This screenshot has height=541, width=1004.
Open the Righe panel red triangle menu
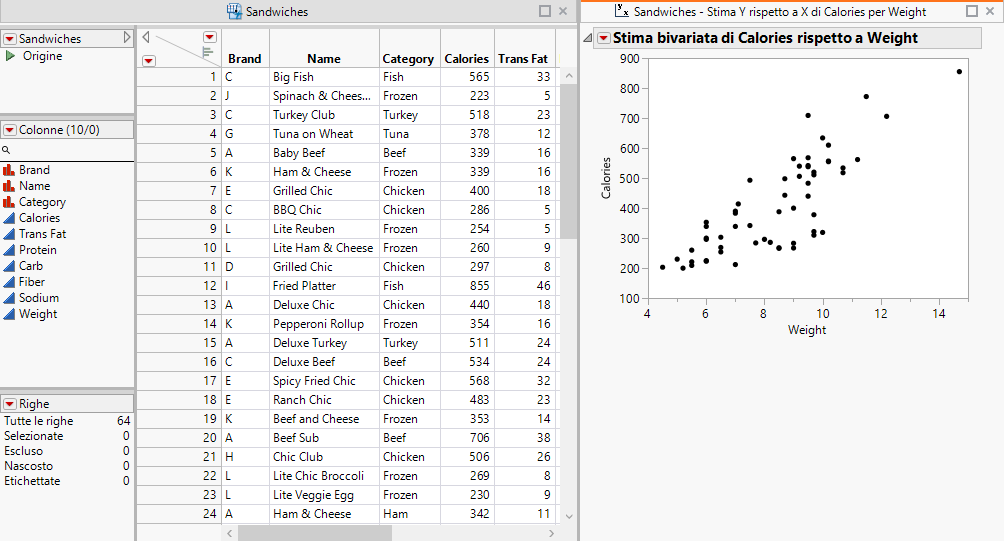[x=10, y=404]
